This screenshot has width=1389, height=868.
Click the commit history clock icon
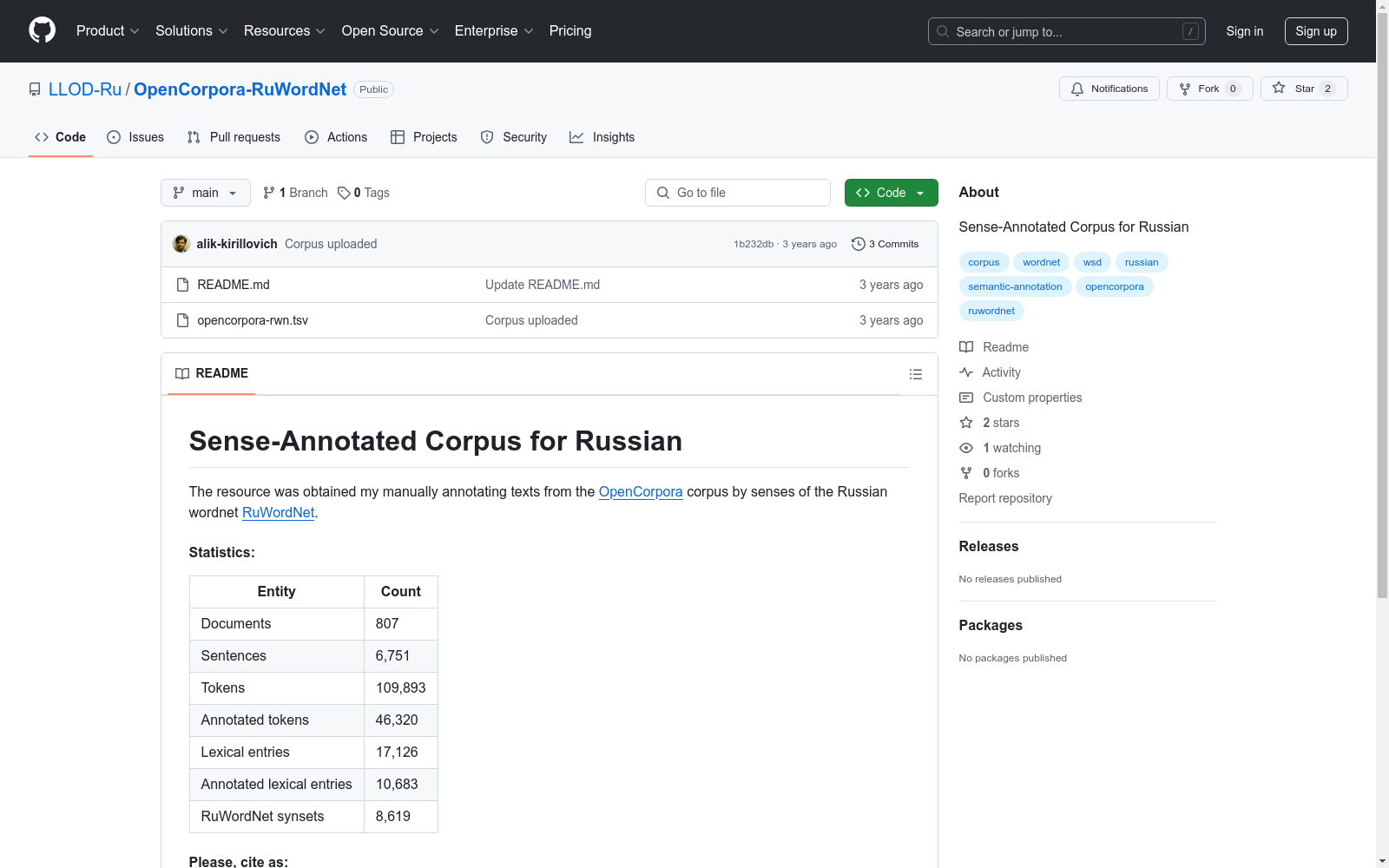click(x=858, y=244)
